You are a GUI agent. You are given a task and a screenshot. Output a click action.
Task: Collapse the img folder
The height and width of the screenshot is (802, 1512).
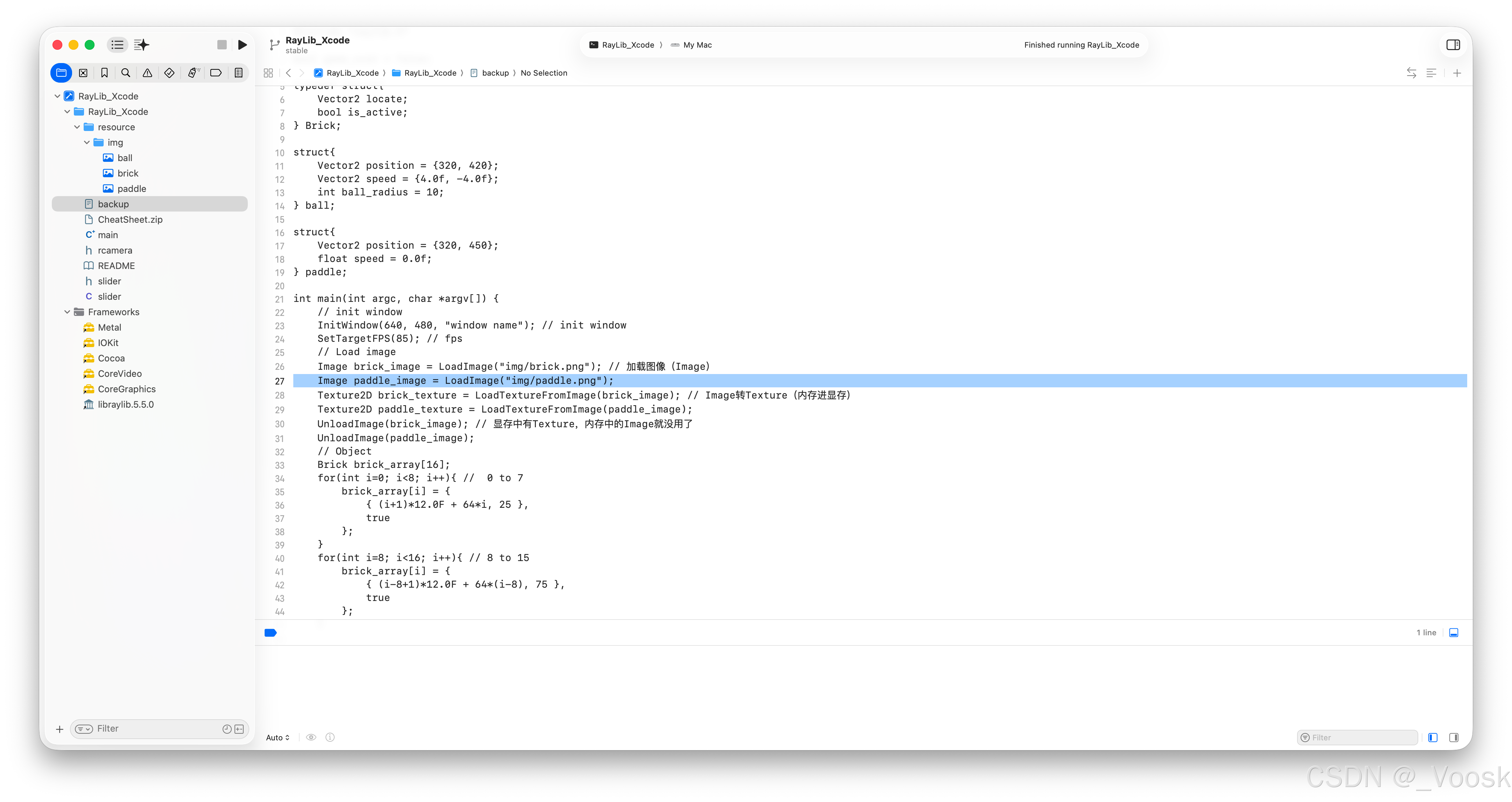(x=87, y=142)
